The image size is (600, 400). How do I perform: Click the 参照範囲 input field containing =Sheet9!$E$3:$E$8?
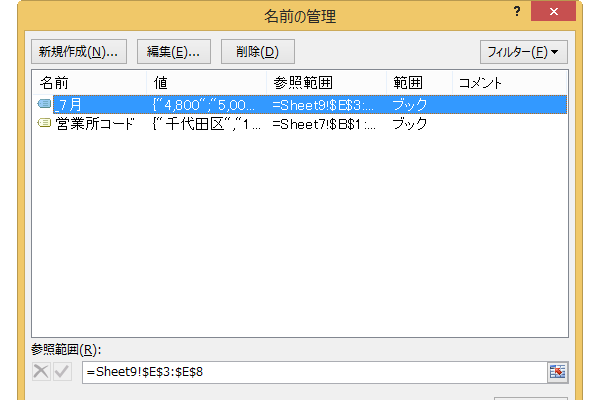315,372
